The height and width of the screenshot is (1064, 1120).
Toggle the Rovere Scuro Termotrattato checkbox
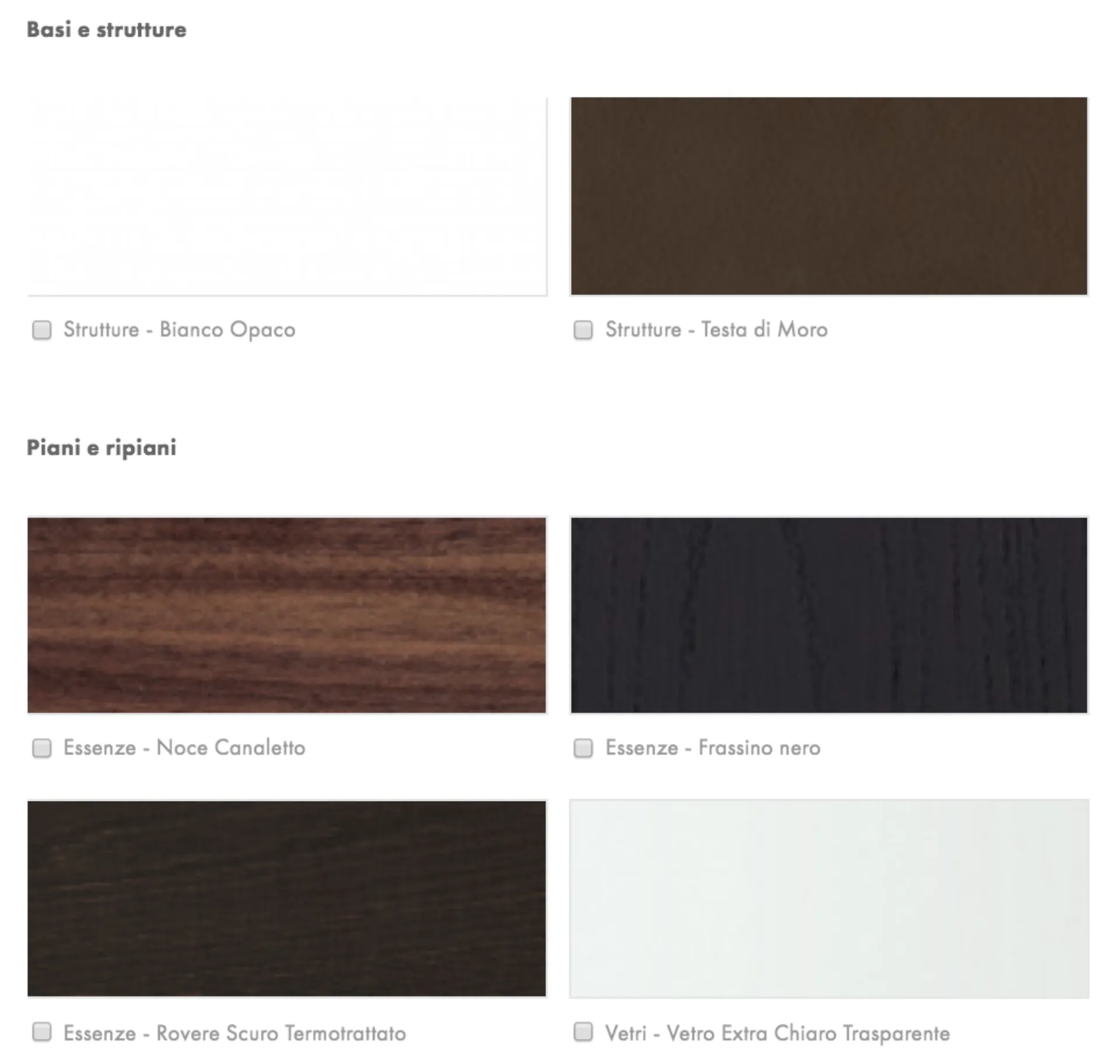click(41, 1032)
